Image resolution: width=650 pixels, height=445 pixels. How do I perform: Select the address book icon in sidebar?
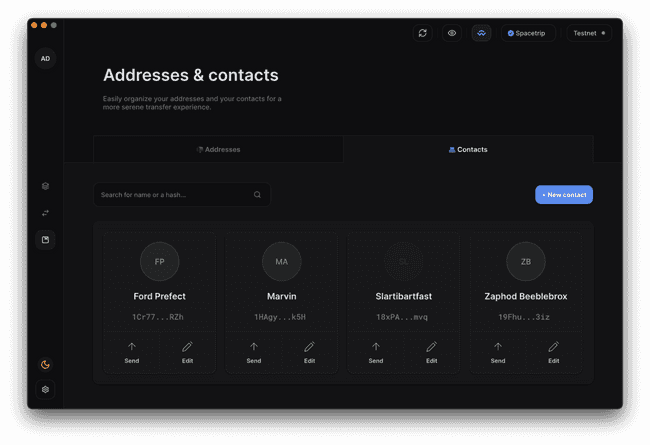tap(45, 240)
